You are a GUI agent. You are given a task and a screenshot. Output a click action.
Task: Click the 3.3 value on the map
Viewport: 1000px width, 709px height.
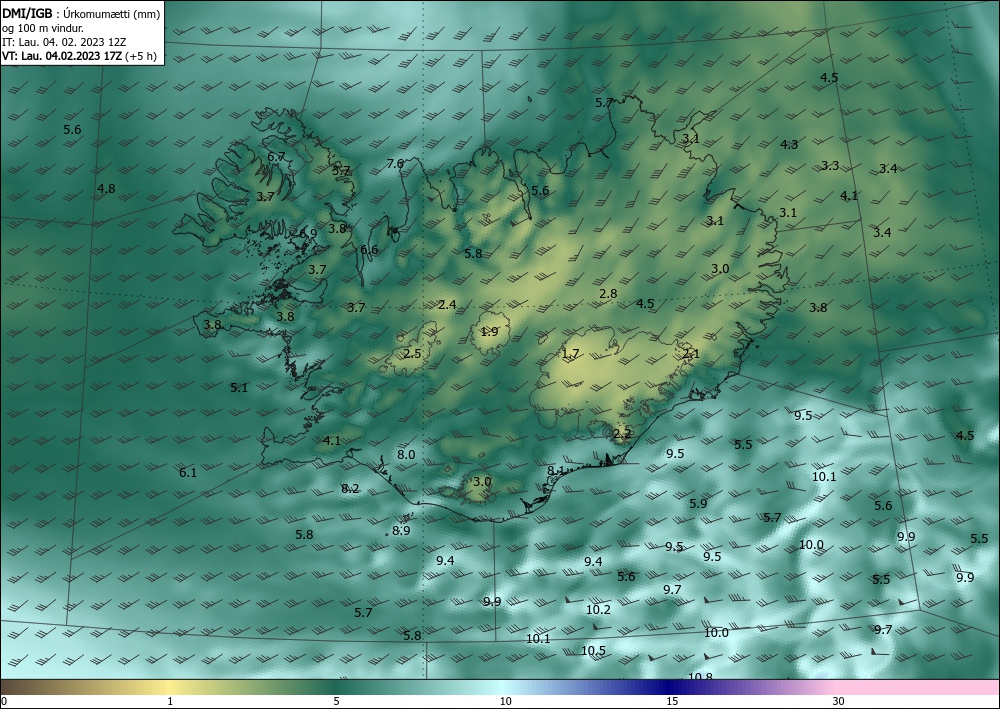click(830, 165)
